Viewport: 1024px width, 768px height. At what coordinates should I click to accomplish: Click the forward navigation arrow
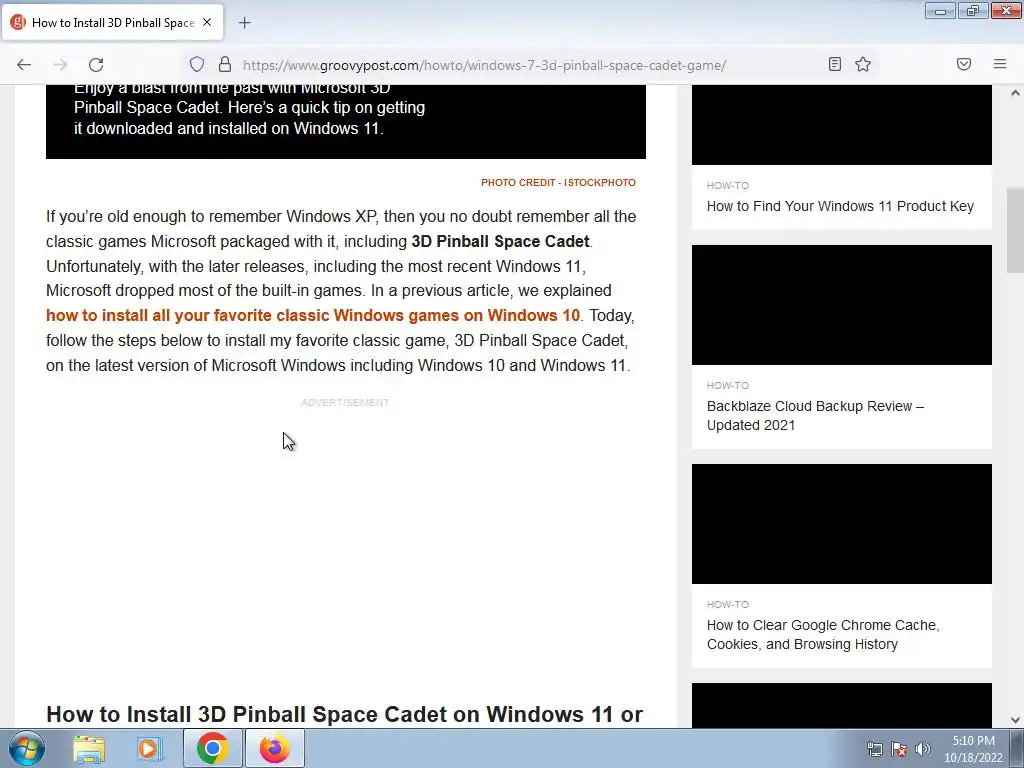pos(60,65)
